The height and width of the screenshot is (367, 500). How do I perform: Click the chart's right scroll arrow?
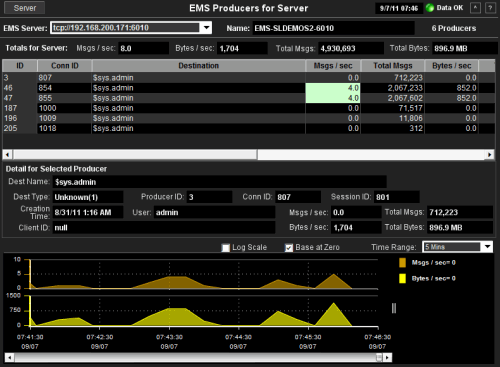(x=387, y=358)
